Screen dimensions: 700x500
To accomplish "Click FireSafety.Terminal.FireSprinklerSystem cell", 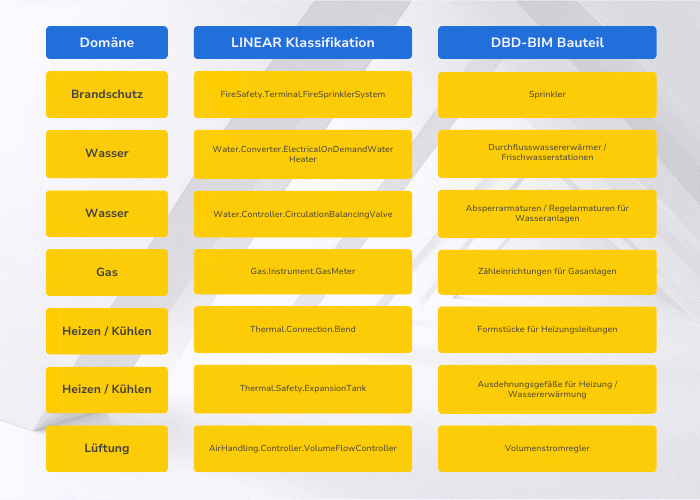I will [303, 94].
